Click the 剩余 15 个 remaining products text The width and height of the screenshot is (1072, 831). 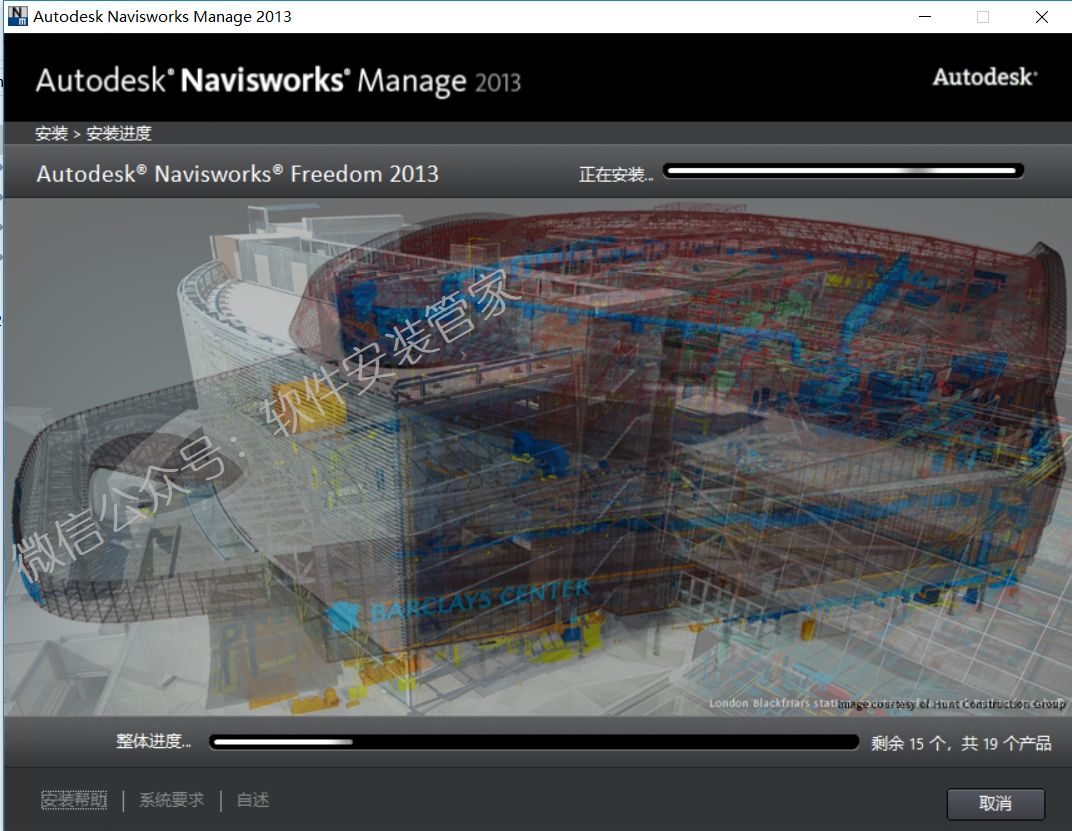[960, 743]
